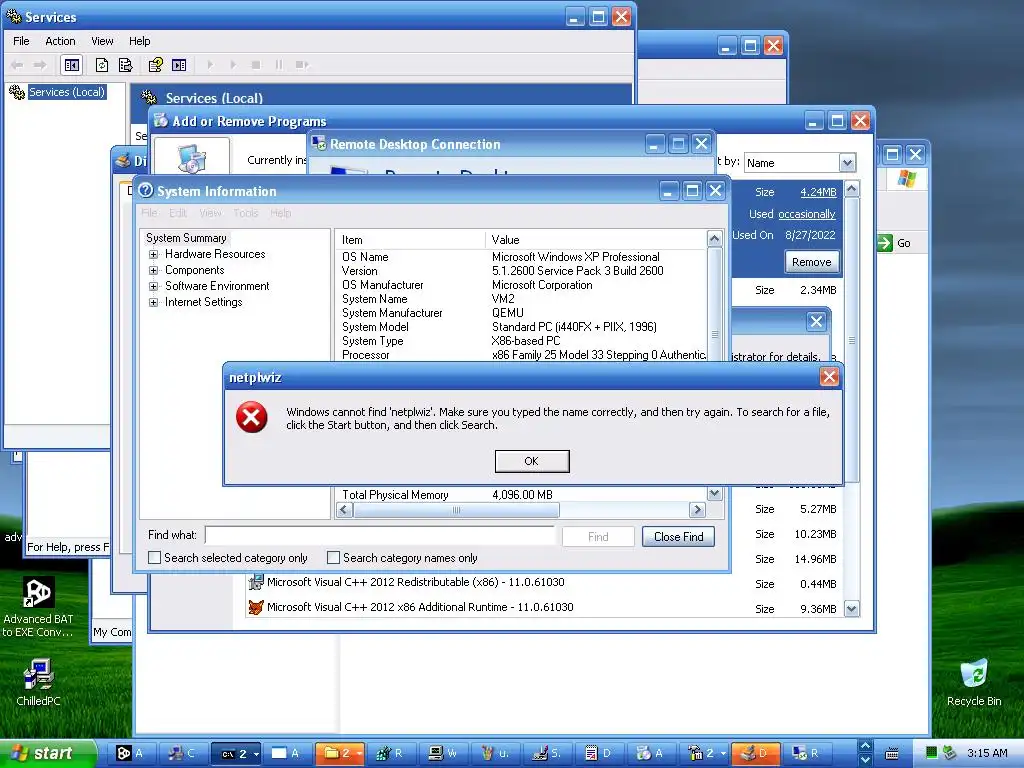Click scroll-right arrow of System Information list
The width and height of the screenshot is (1024, 768).
[x=697, y=509]
